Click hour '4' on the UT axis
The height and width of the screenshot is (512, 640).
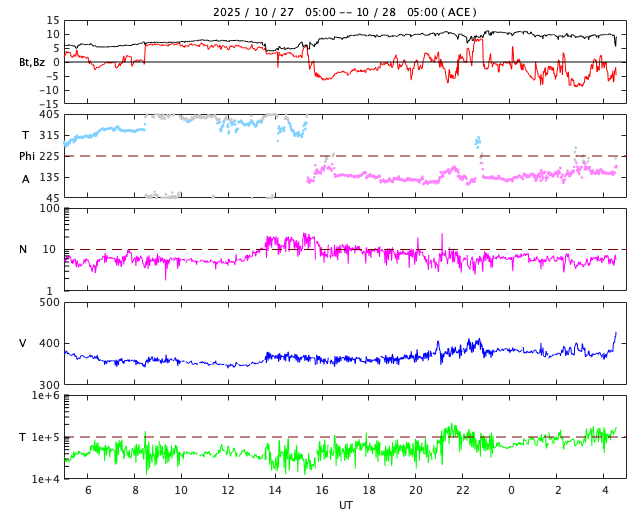[x=605, y=490]
